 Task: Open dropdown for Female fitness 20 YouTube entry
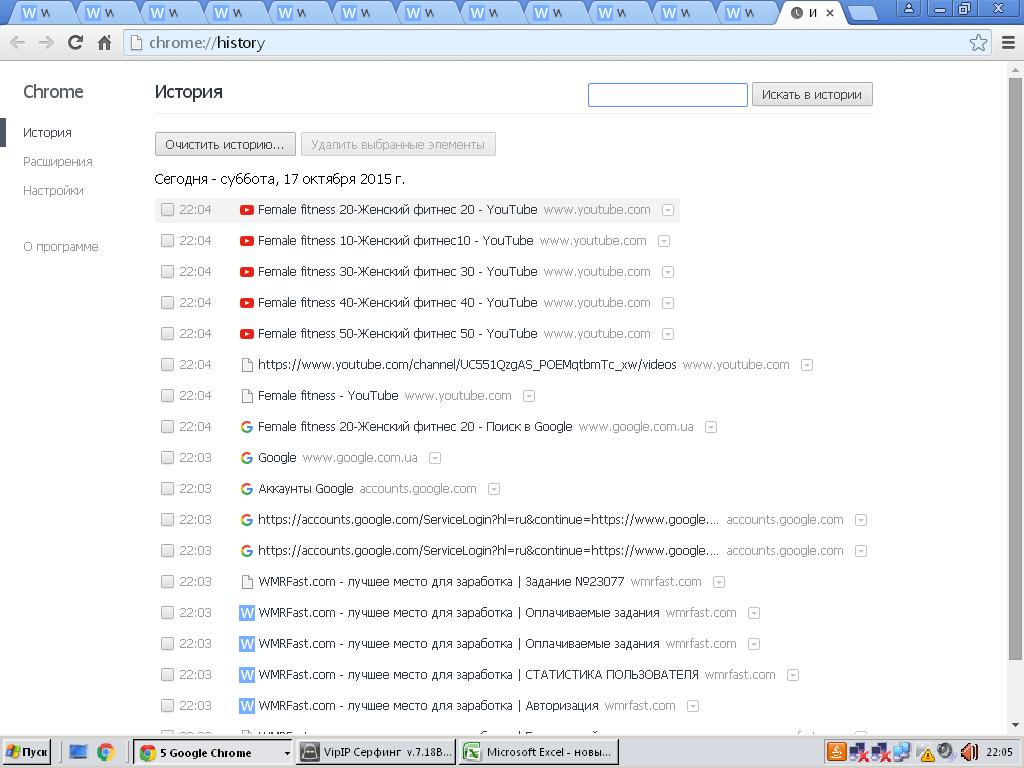point(667,210)
